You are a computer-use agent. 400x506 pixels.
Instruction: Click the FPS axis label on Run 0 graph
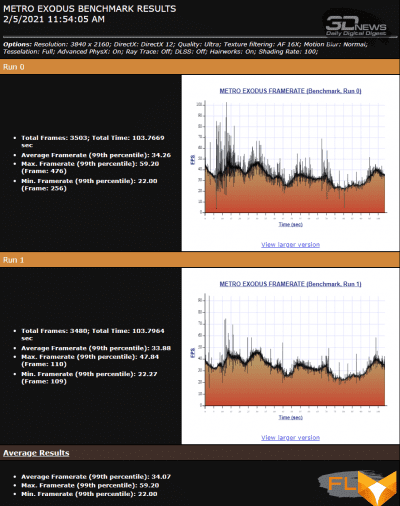click(192, 160)
